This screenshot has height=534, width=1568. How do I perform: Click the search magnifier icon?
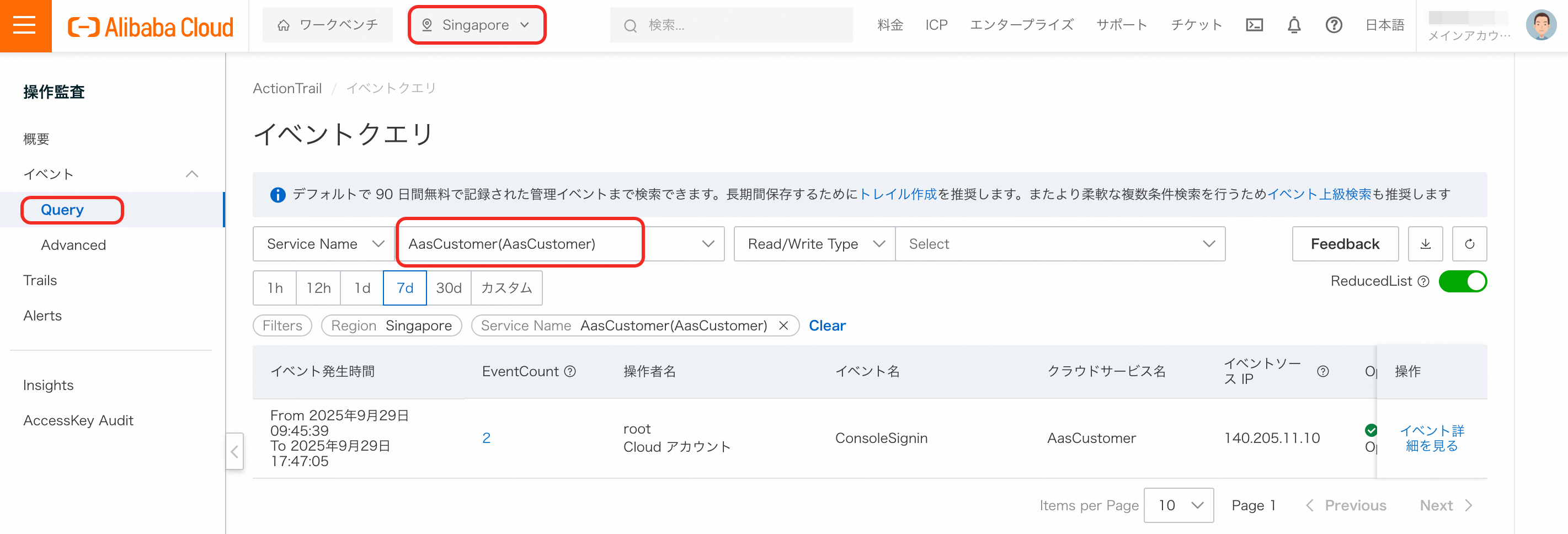click(x=630, y=25)
